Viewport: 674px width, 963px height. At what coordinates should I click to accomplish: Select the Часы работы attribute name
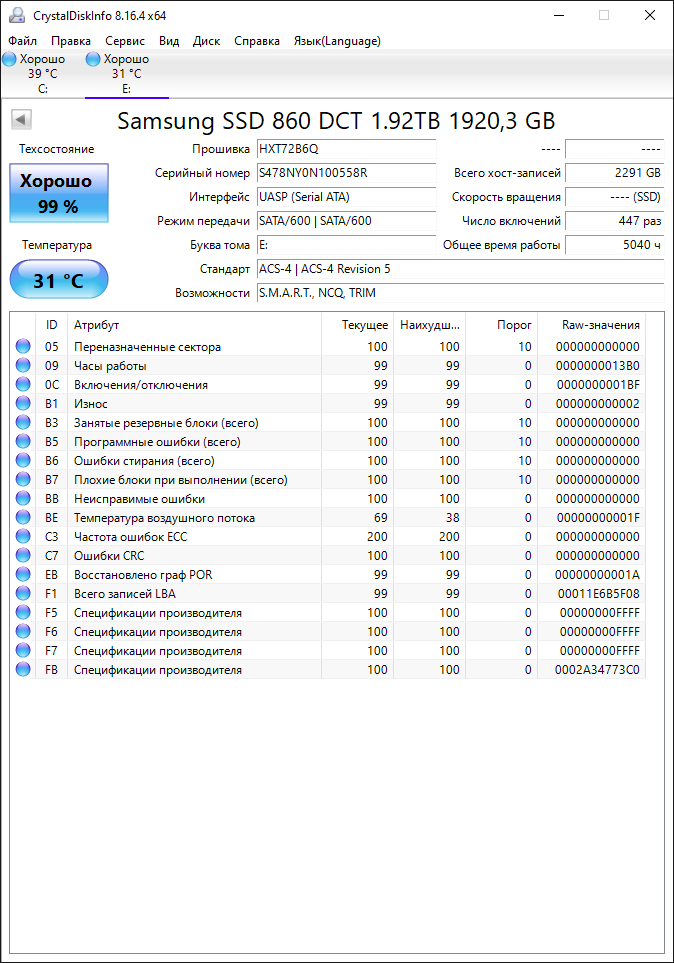pos(110,366)
